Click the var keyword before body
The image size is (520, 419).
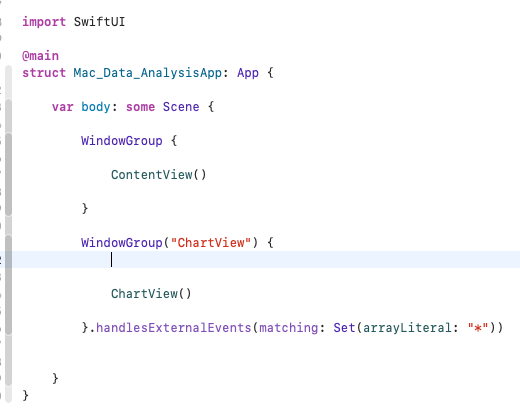pos(62,107)
